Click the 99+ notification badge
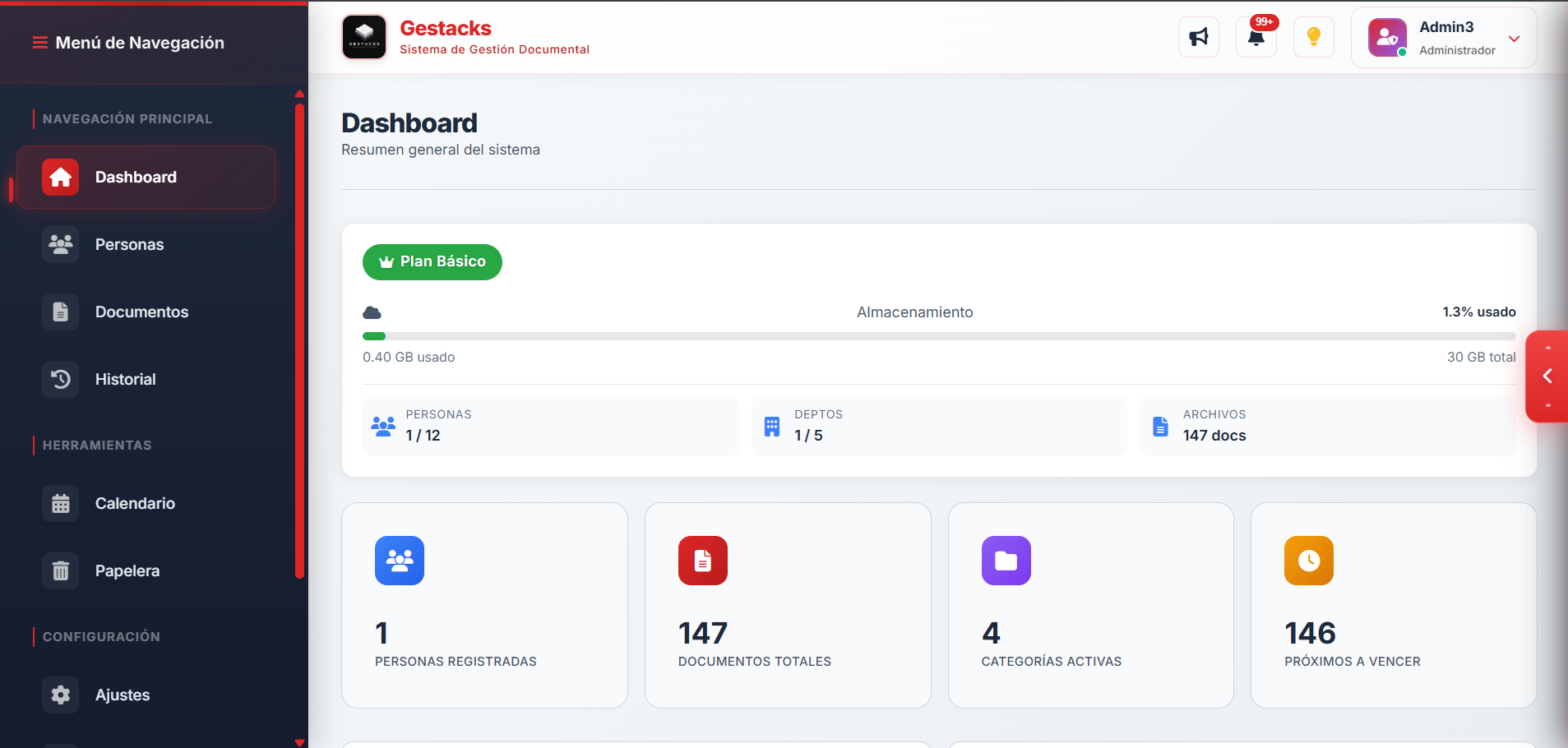Viewport: 1568px width, 748px height. [1264, 22]
